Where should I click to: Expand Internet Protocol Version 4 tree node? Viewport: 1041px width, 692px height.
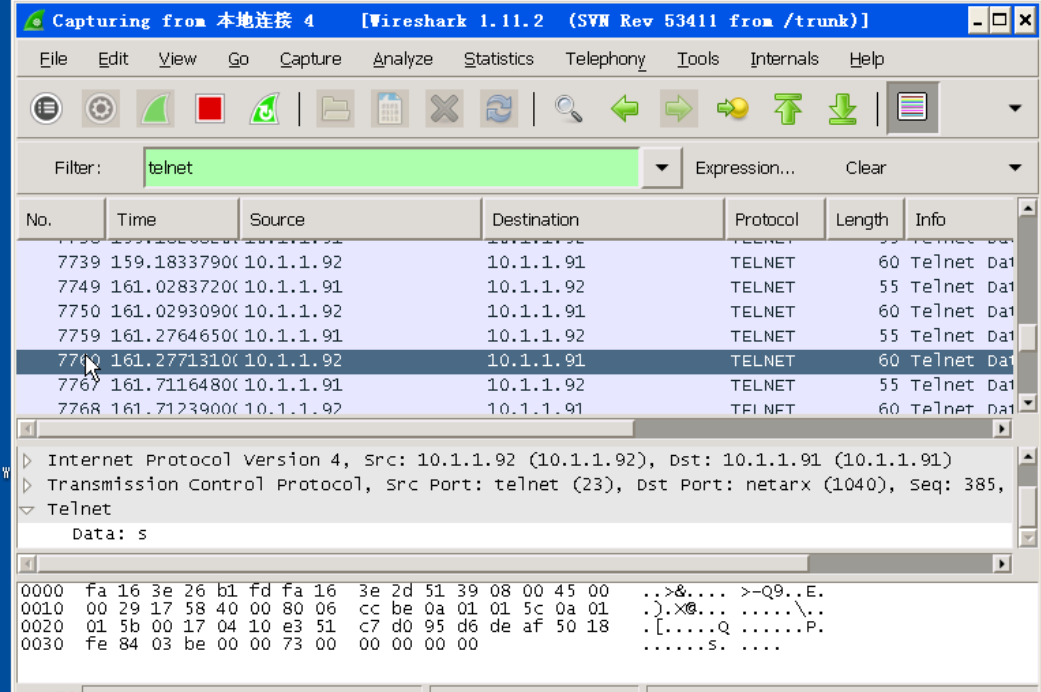coord(27,460)
